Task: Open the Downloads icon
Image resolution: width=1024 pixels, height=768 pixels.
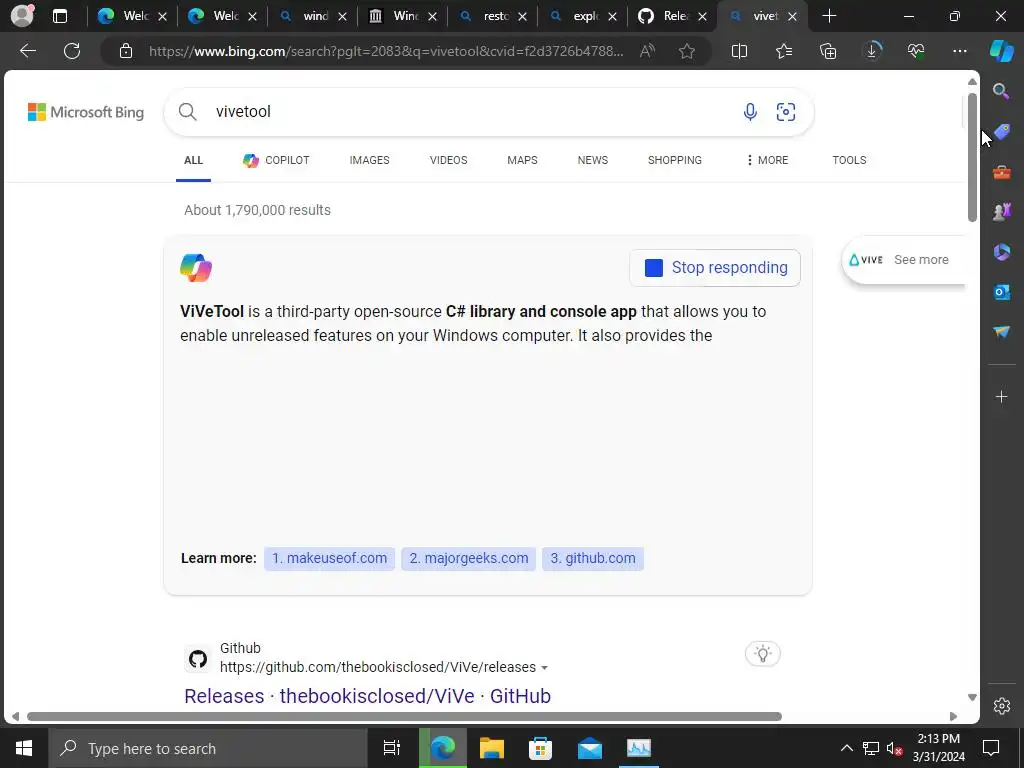Action: 872,51
